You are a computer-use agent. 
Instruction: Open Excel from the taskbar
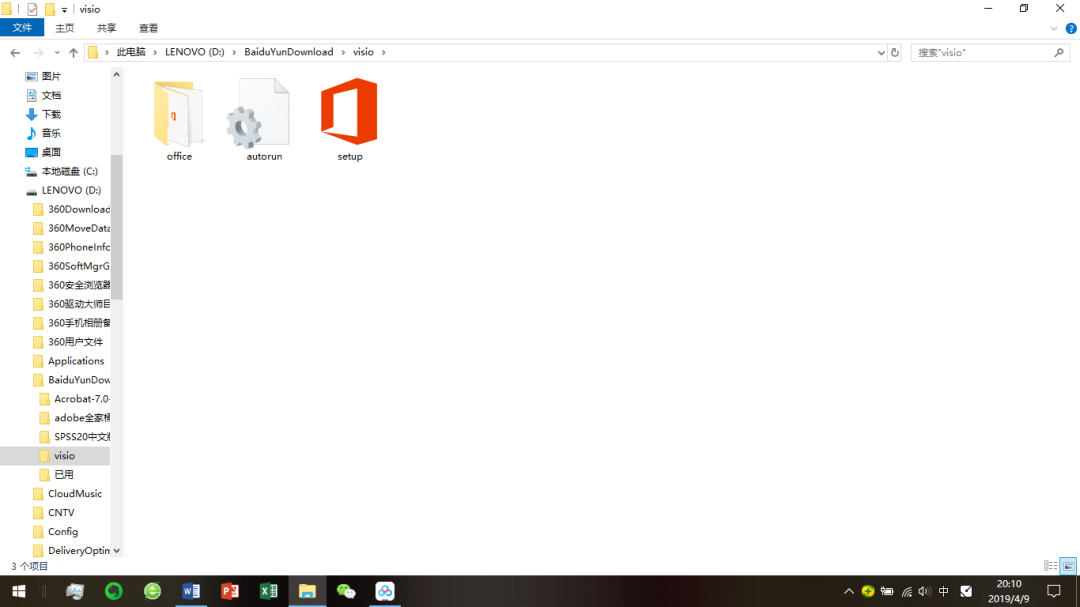pyautogui.click(x=268, y=591)
